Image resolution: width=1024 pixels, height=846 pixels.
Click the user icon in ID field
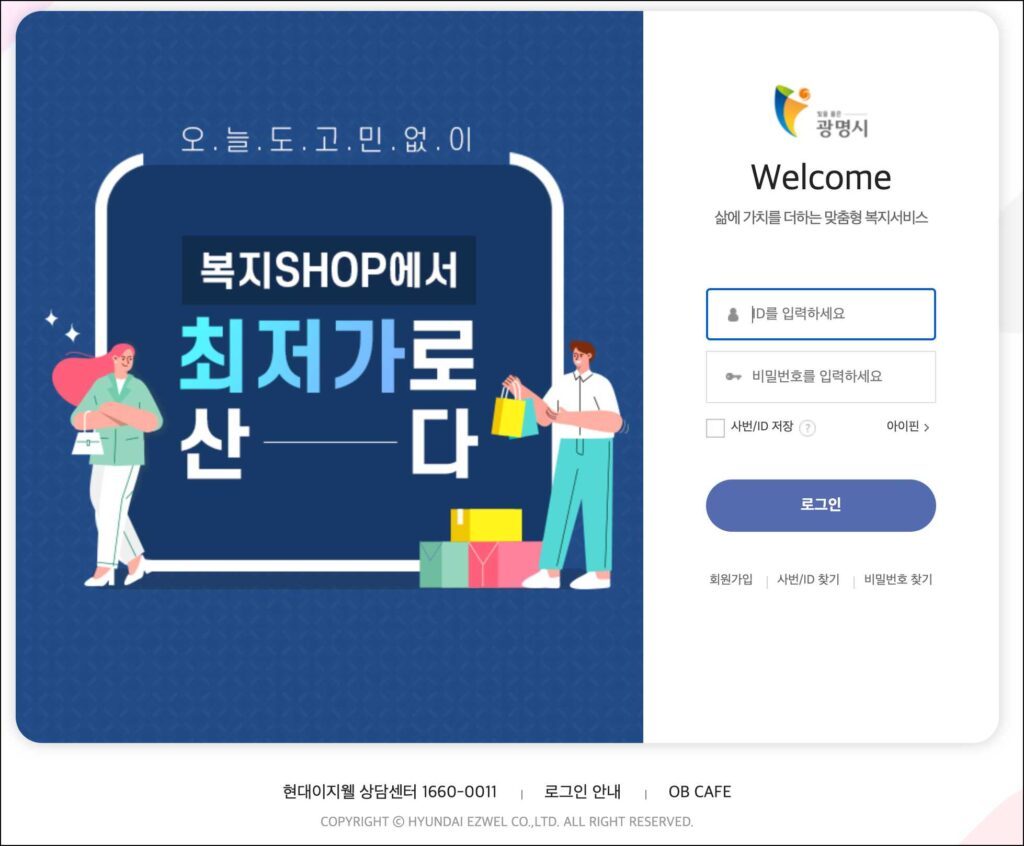733,314
